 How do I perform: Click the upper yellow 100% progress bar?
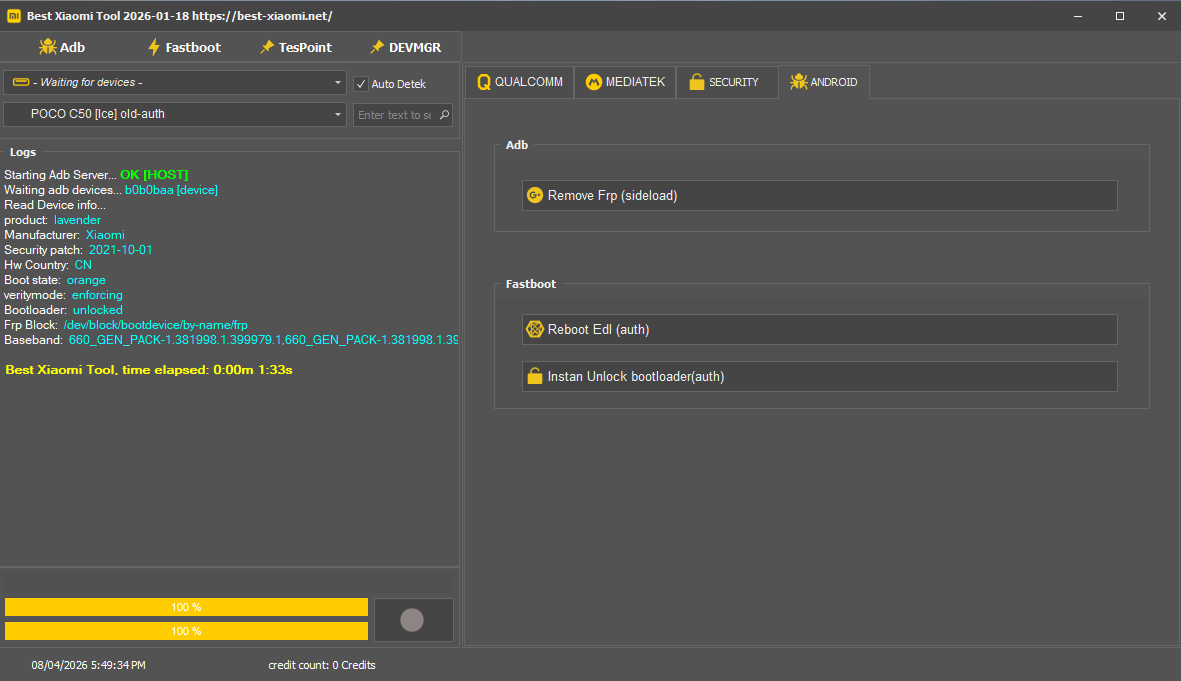186,607
